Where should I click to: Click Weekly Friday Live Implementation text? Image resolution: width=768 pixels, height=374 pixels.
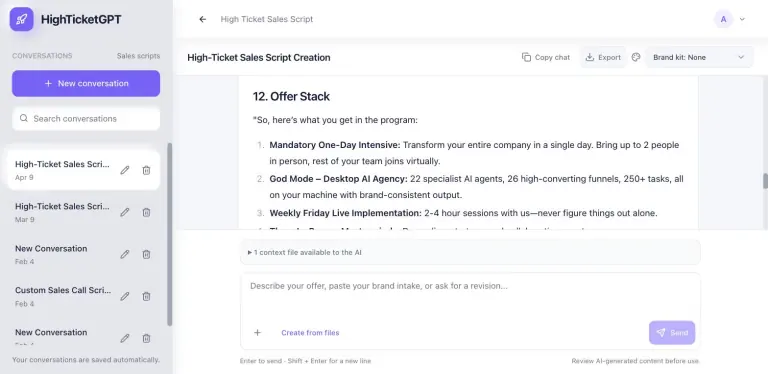[345, 213]
